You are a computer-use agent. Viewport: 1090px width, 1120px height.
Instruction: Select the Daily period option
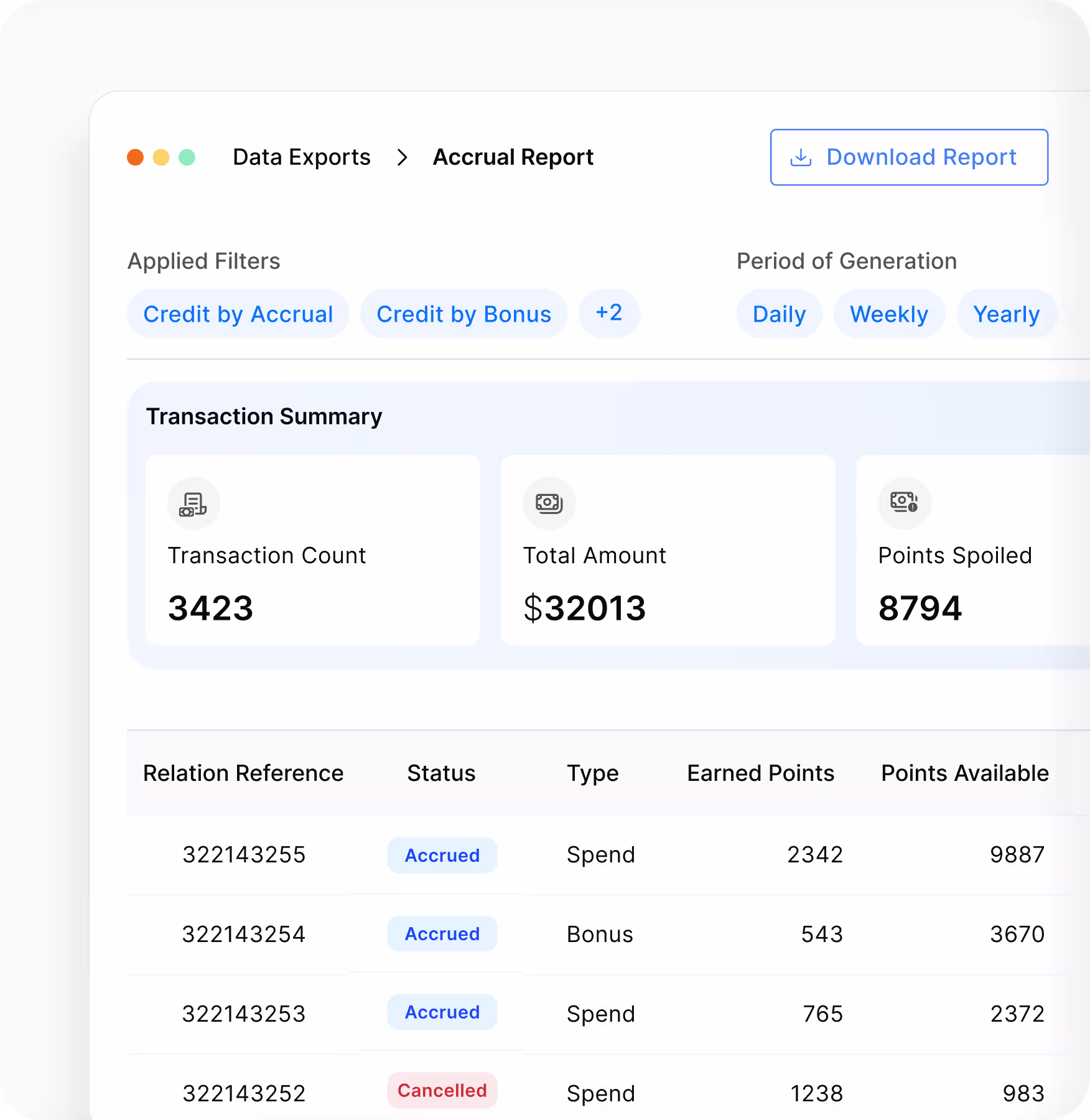pos(780,314)
